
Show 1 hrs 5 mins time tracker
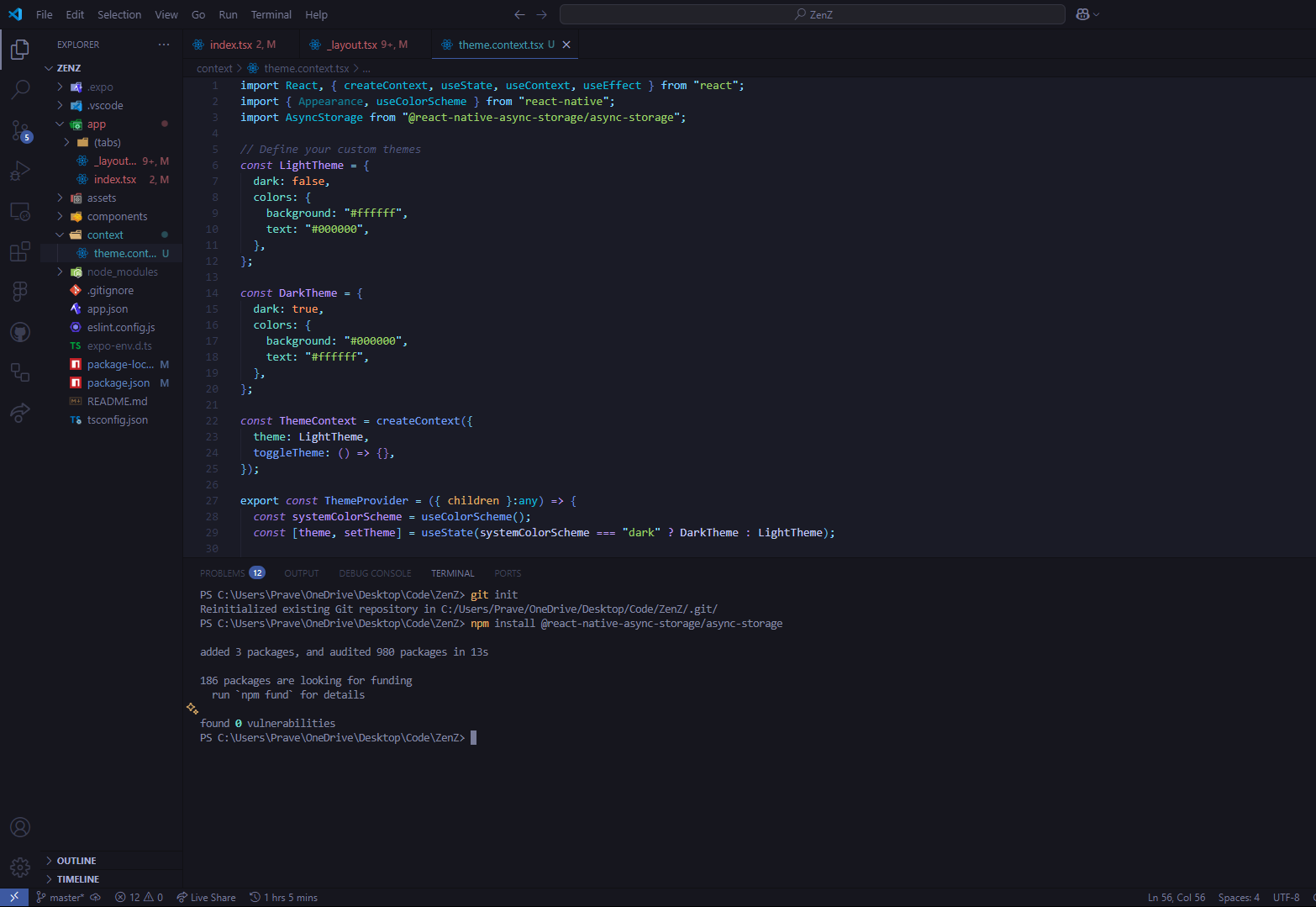point(283,897)
